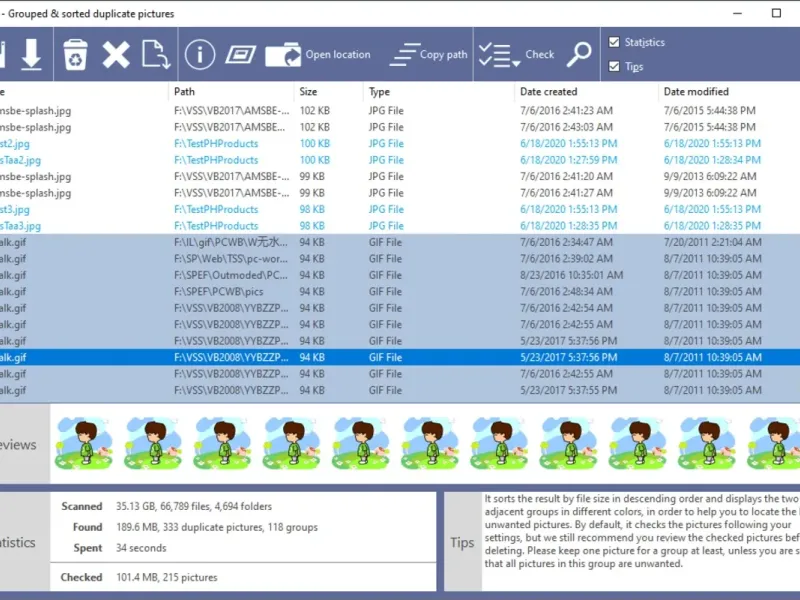Sort by the Date modified column header

pyautogui.click(x=696, y=91)
